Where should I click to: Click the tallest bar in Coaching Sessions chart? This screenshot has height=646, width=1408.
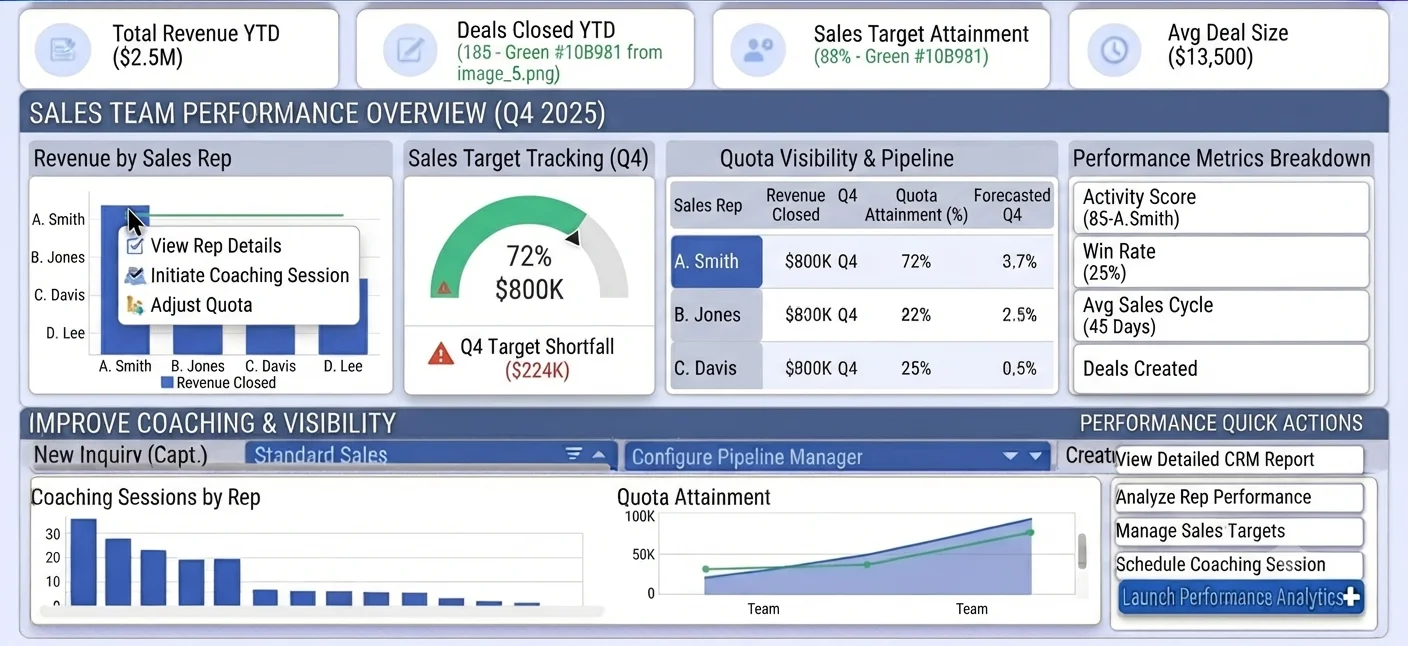[x=83, y=562]
